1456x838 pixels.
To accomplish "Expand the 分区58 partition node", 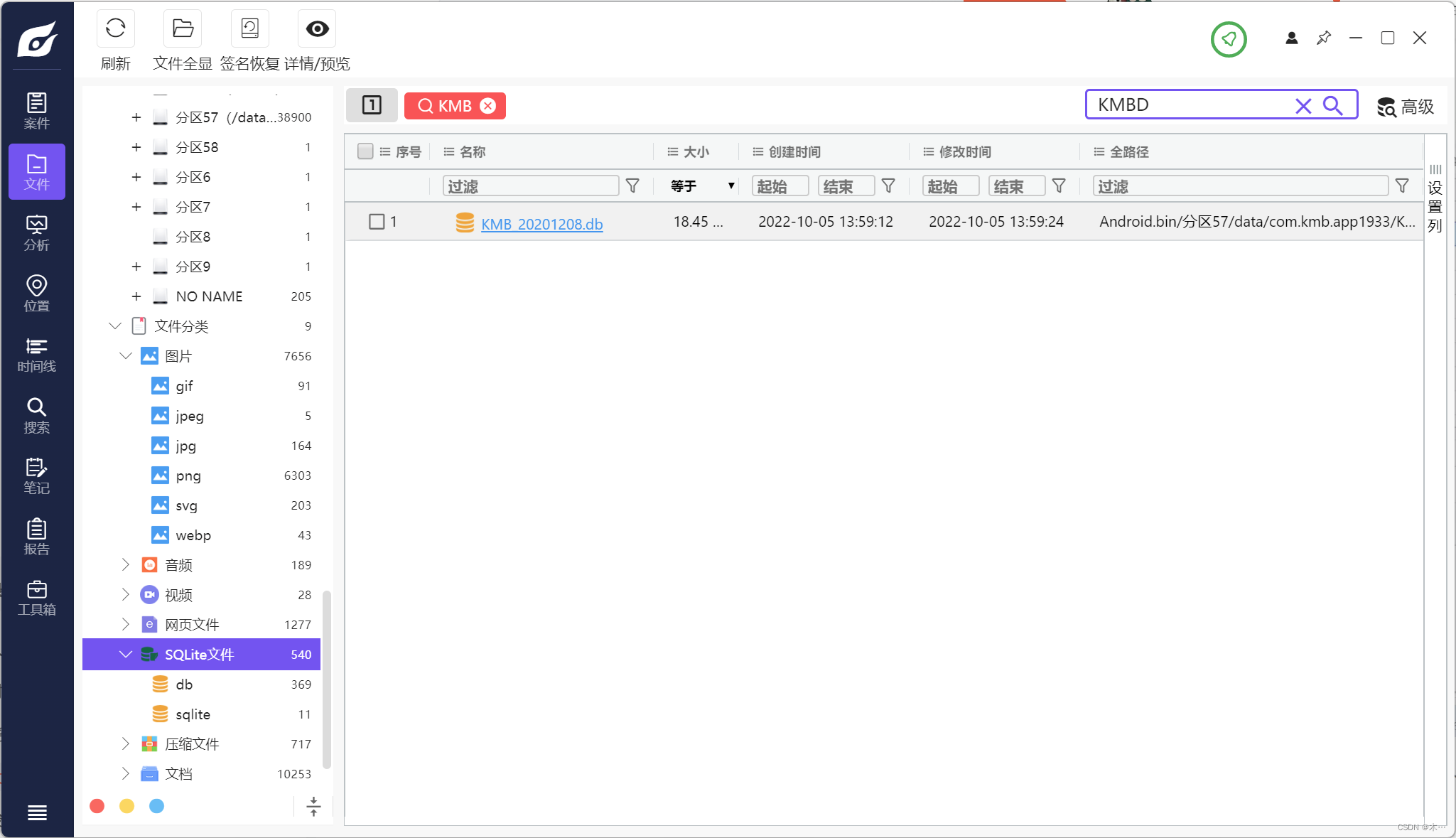I will coord(136,147).
